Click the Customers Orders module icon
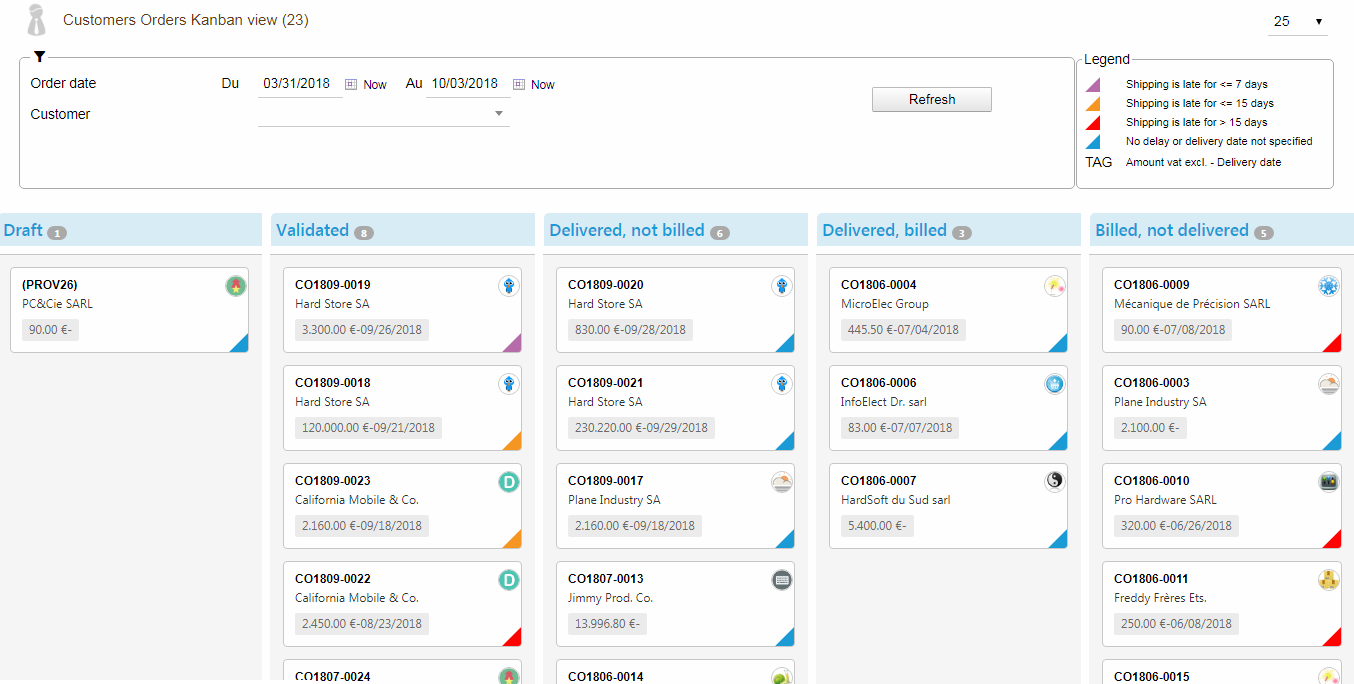The width and height of the screenshot is (1354, 684). [37, 21]
